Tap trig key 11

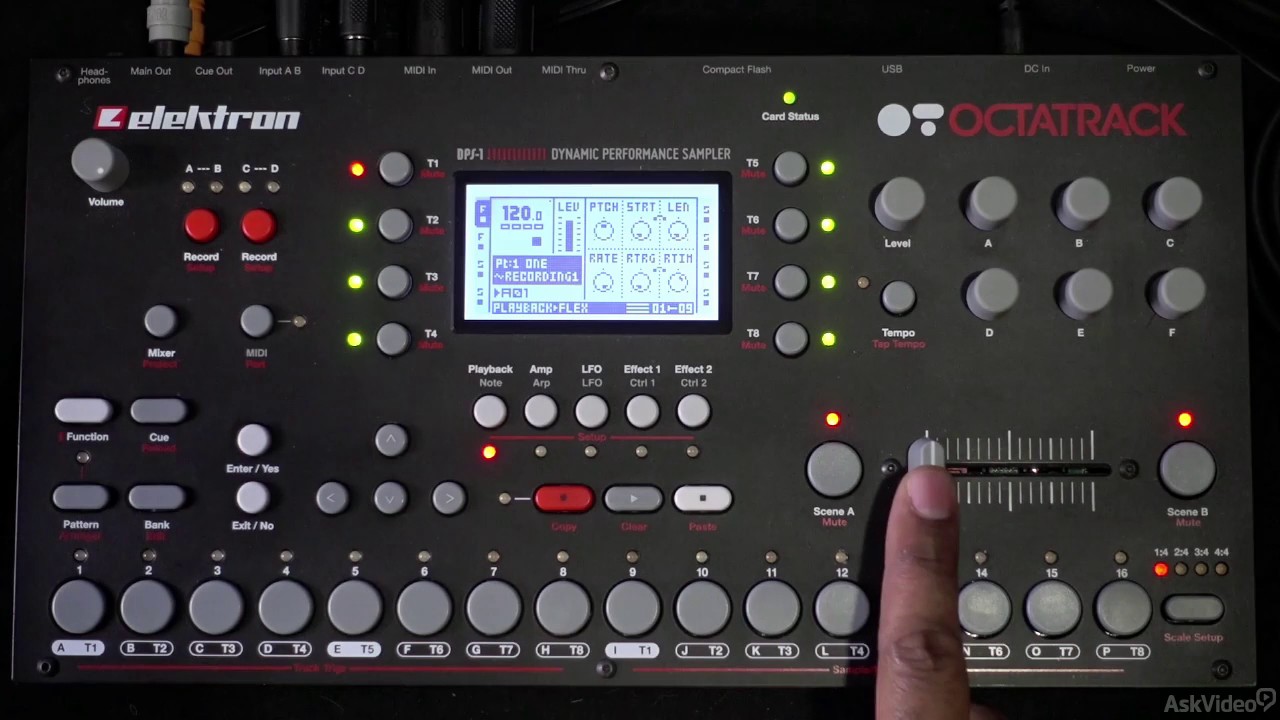click(772, 607)
